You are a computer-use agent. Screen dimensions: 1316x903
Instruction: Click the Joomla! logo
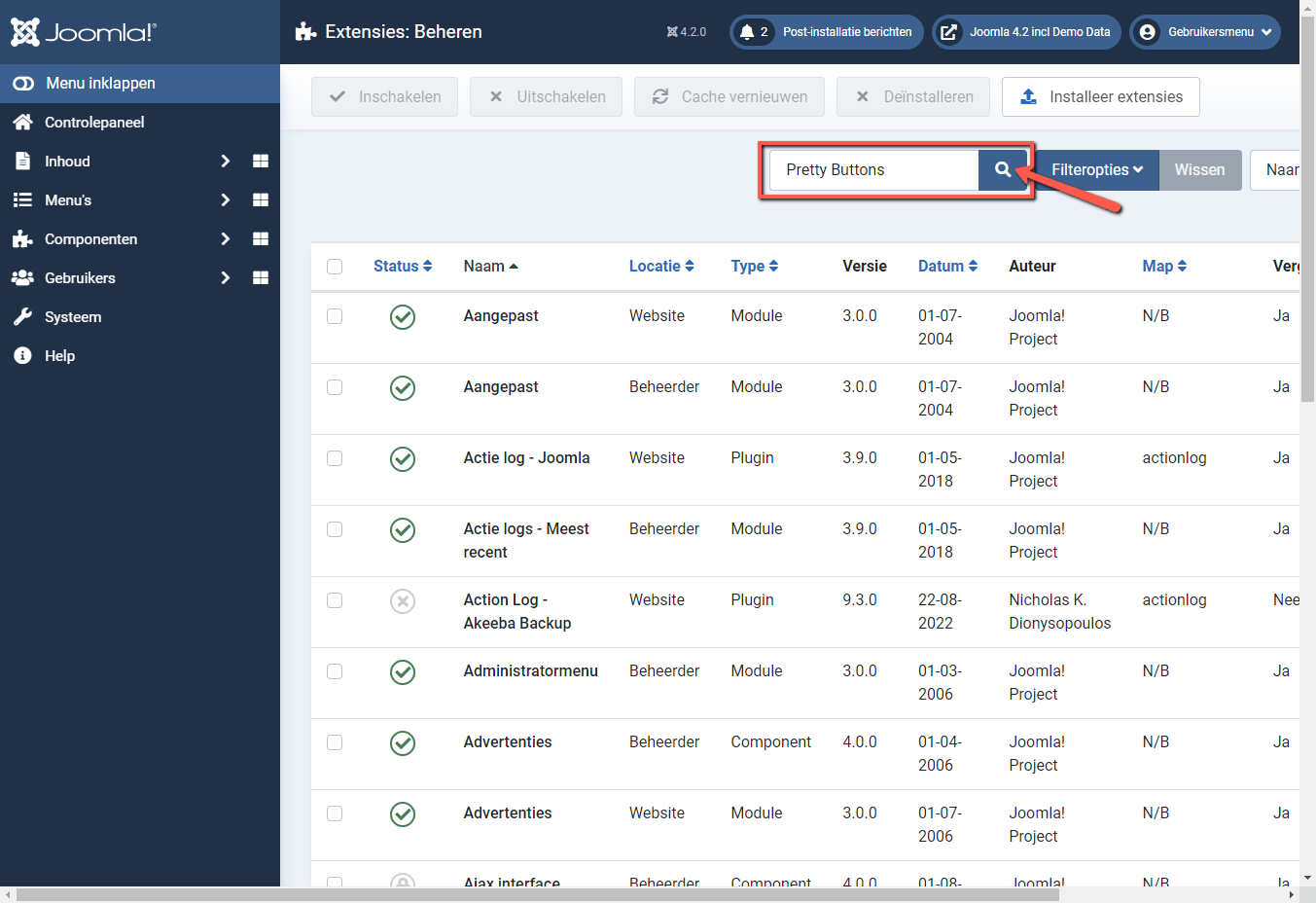[x=83, y=31]
